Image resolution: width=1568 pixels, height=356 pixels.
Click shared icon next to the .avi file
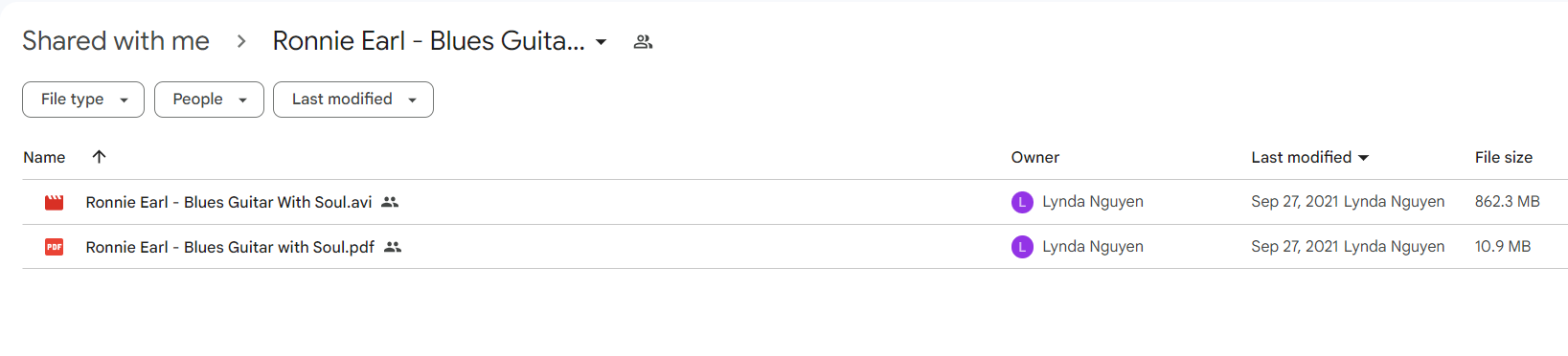tap(390, 202)
